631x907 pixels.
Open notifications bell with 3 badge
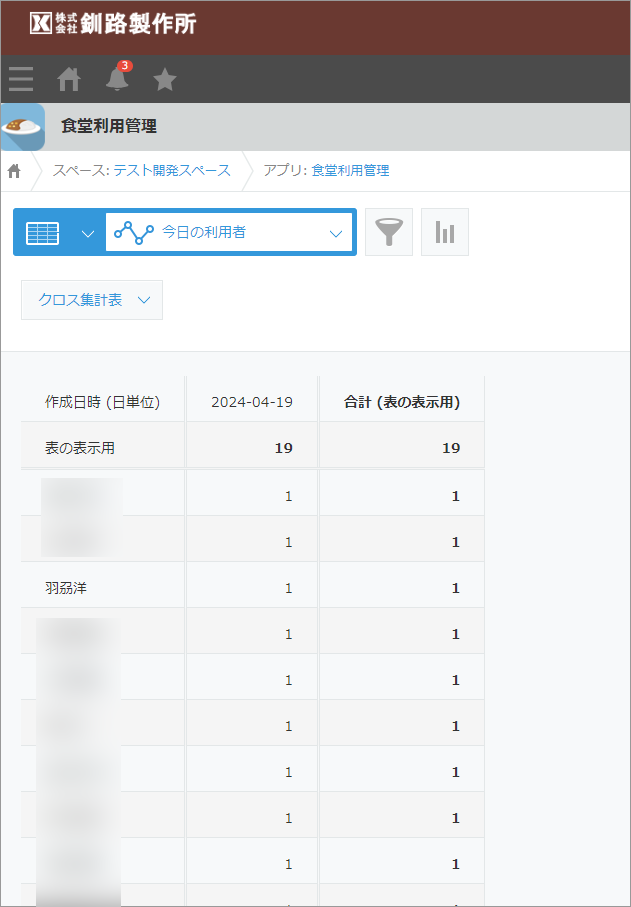pyautogui.click(x=117, y=79)
